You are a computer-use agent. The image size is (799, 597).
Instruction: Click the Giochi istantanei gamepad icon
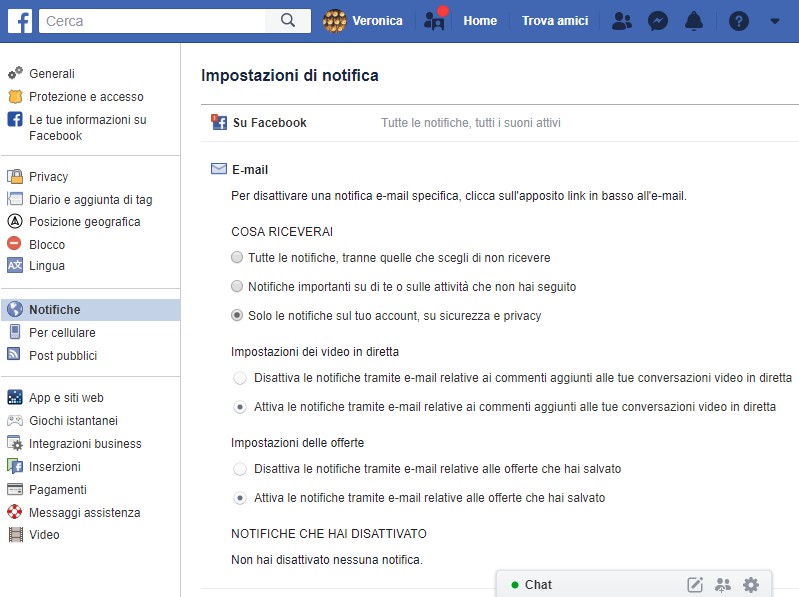(15, 420)
